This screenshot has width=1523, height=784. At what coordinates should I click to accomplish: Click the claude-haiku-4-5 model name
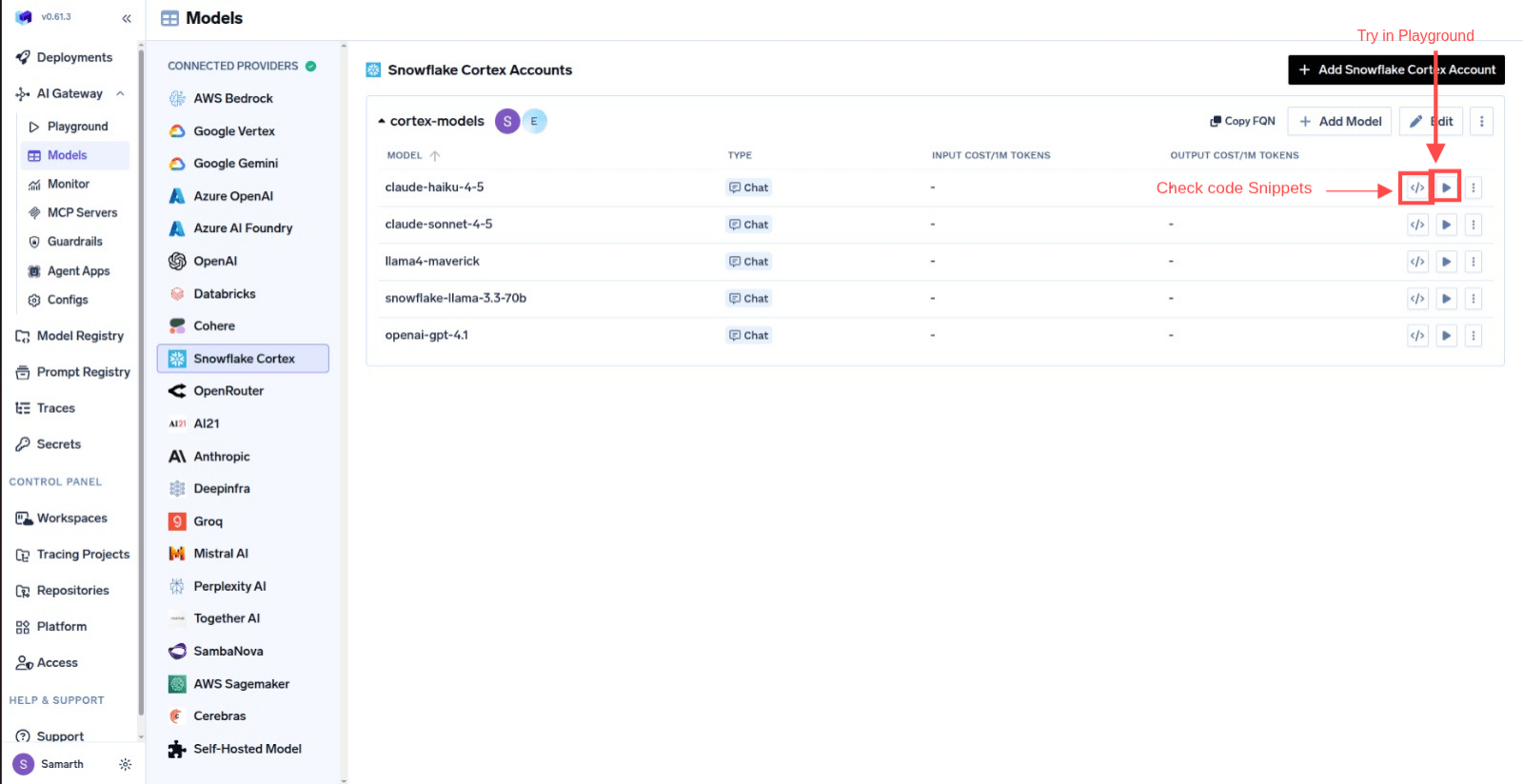[x=434, y=187]
